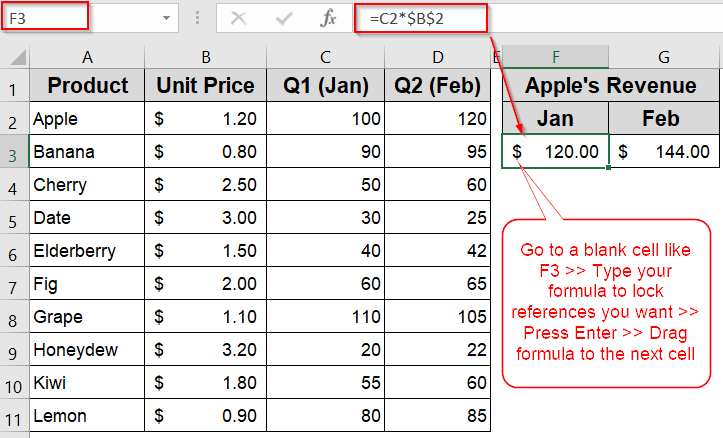Select row 6 header

[x=14, y=250]
